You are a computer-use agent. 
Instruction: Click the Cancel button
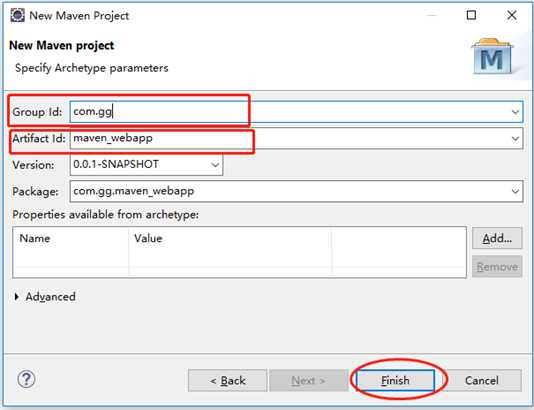coord(482,380)
